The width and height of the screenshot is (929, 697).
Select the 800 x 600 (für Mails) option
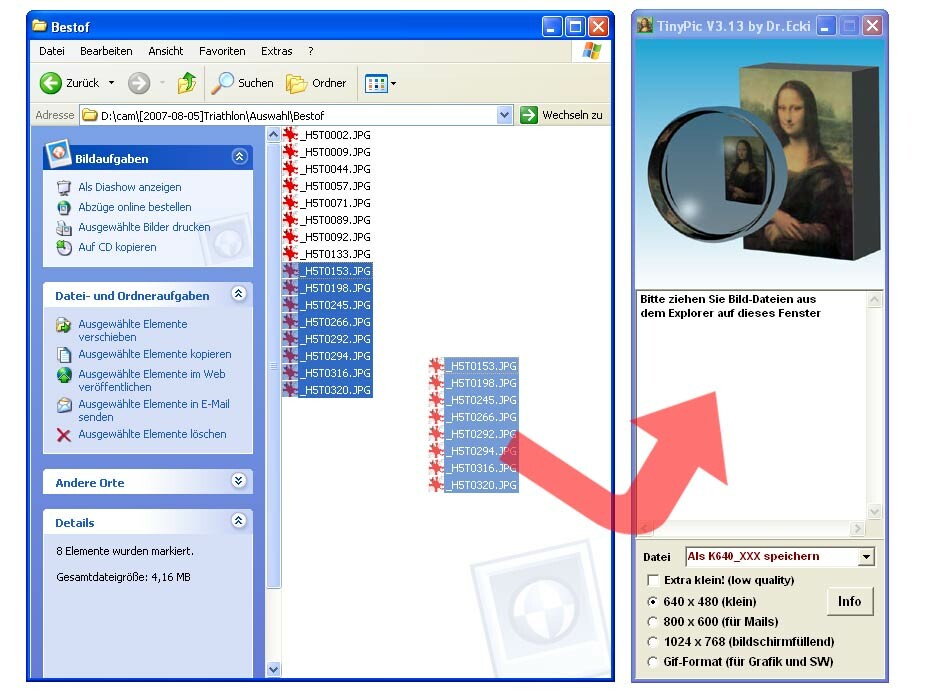654,622
